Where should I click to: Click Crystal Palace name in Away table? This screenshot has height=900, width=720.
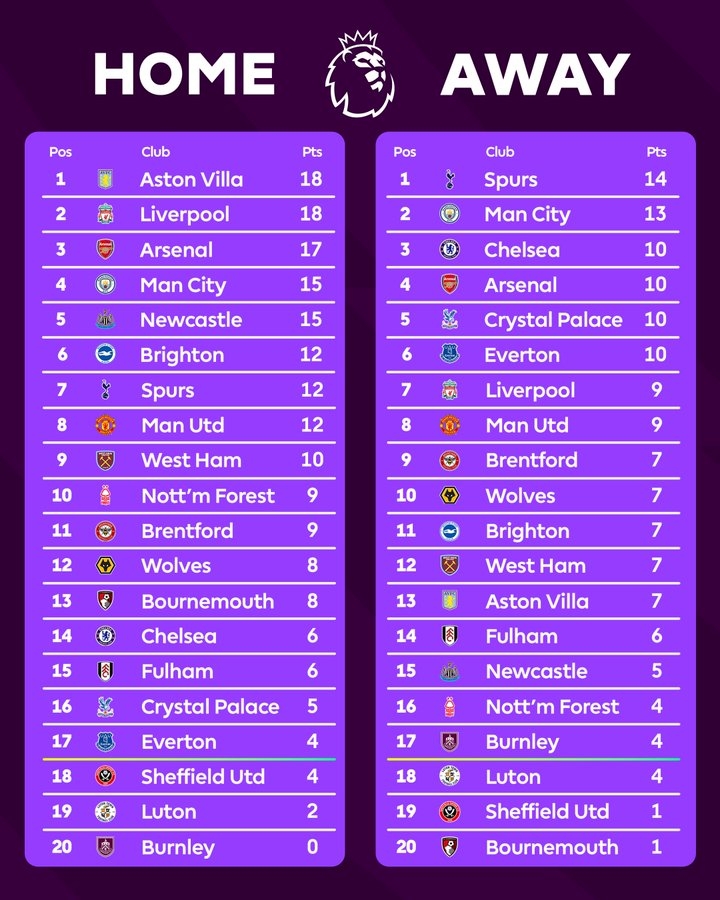553,320
